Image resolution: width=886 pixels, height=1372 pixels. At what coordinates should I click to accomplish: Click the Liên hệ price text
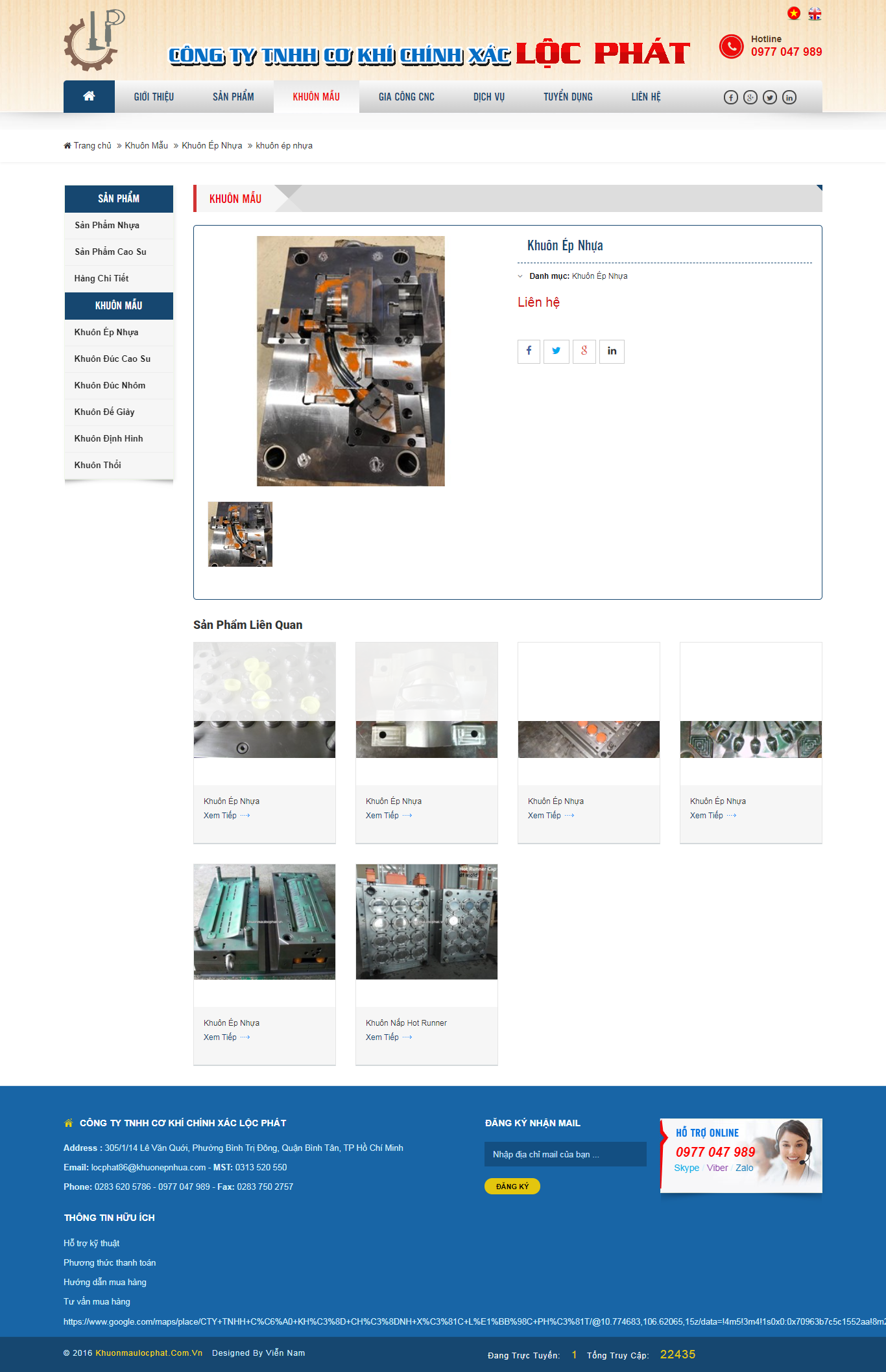click(538, 302)
